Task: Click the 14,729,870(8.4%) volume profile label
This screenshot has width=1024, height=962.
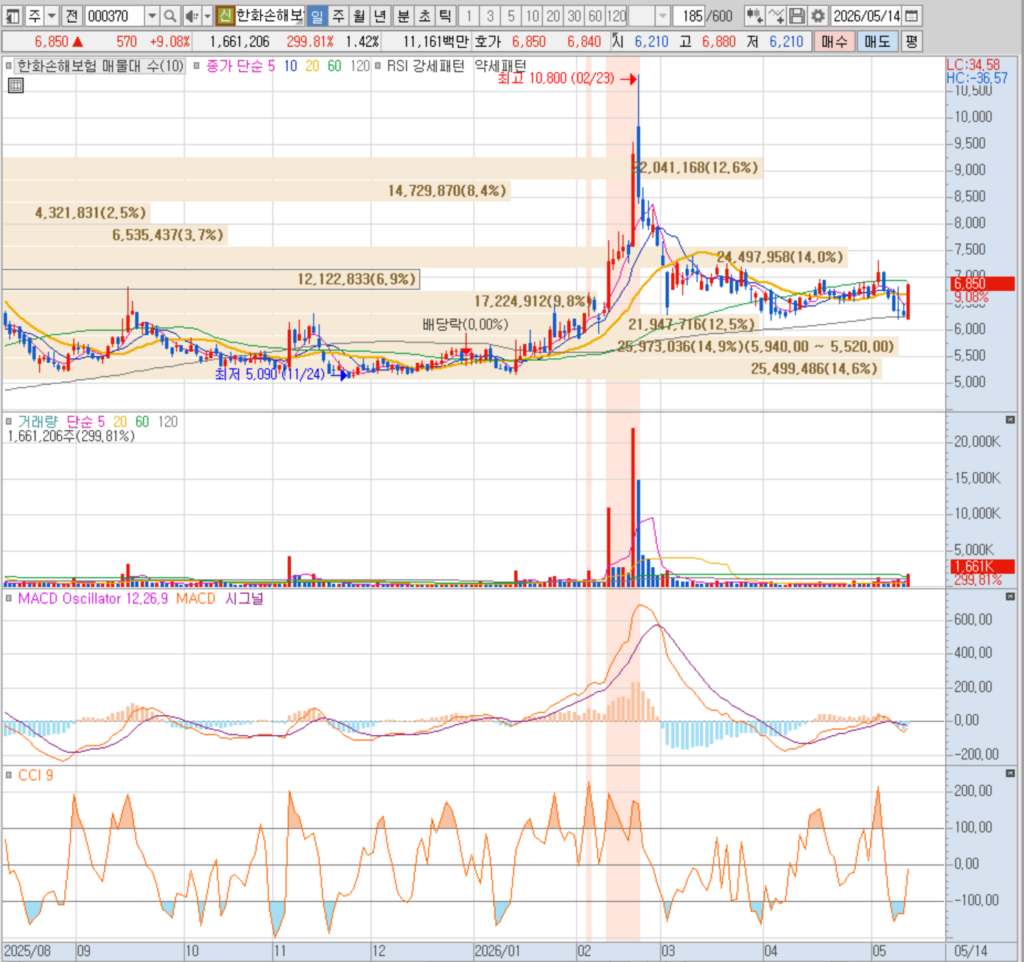Action: click(x=447, y=191)
